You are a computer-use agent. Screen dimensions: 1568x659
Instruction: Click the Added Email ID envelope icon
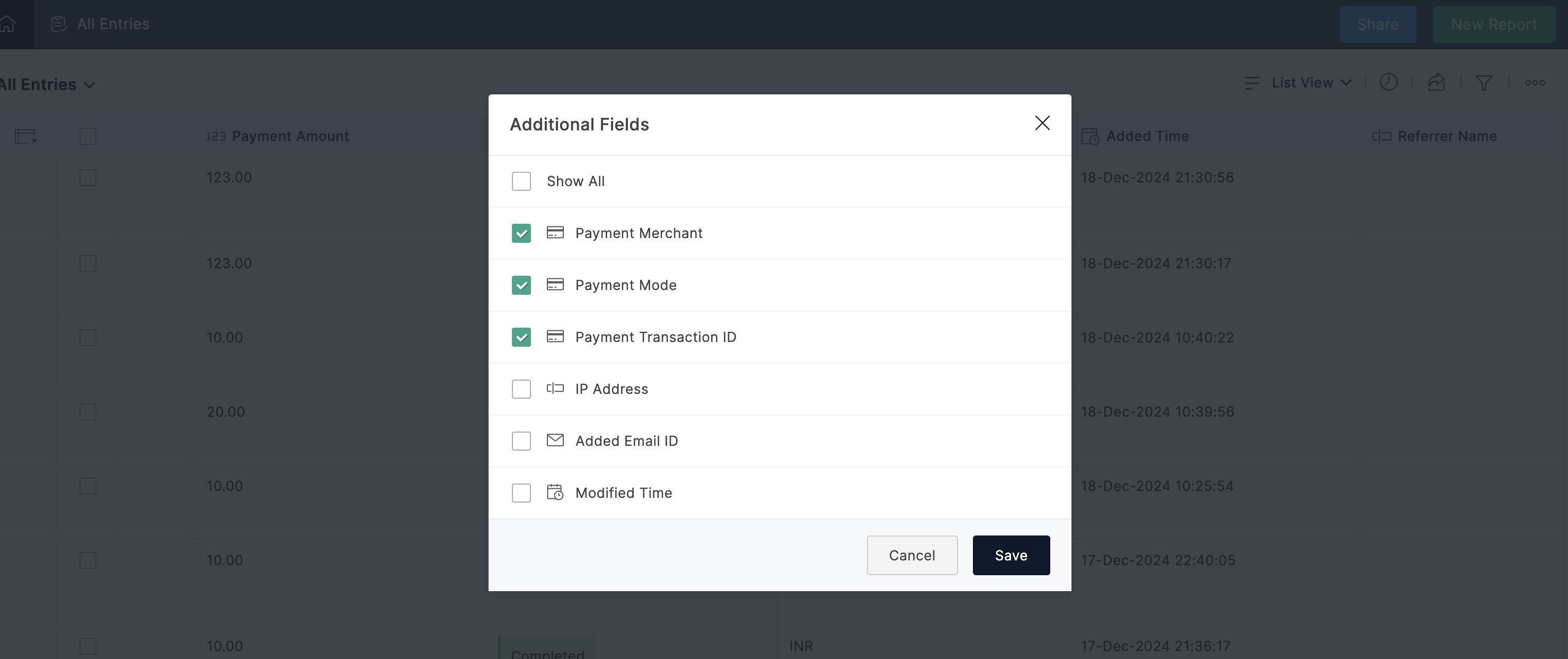pyautogui.click(x=555, y=441)
